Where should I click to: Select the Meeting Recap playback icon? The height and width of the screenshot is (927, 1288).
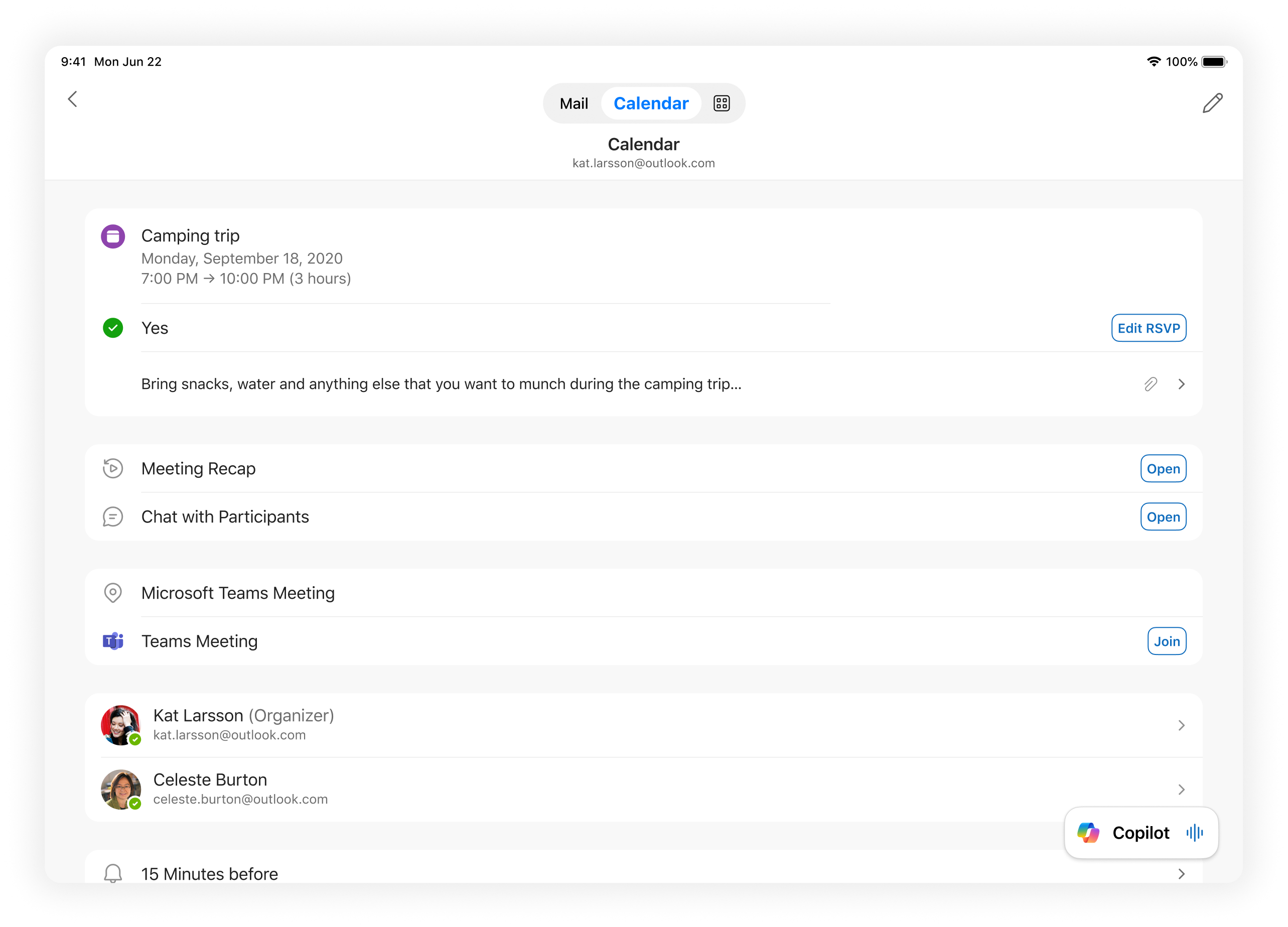113,468
